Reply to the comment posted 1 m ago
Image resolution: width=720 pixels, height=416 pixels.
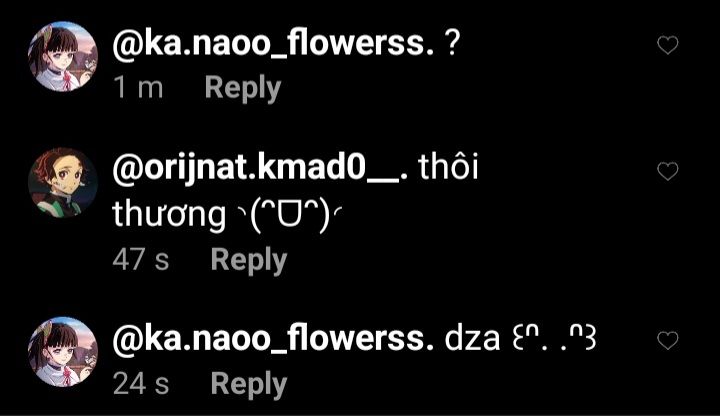(x=243, y=88)
